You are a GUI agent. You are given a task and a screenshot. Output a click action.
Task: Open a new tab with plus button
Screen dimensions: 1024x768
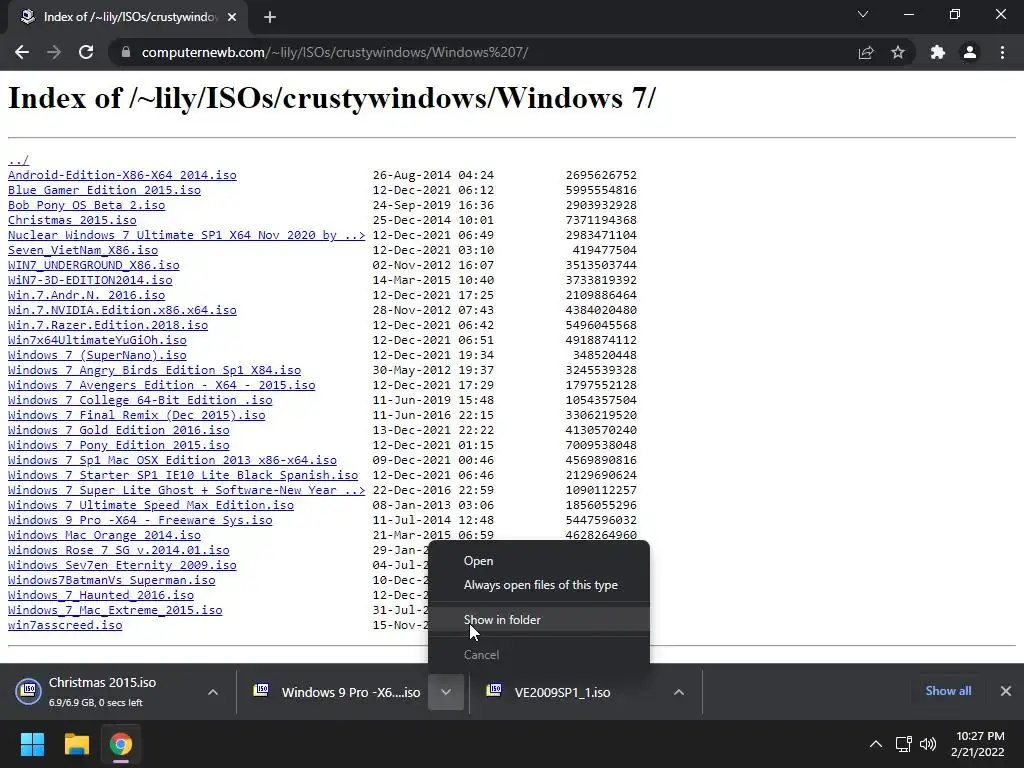point(270,17)
